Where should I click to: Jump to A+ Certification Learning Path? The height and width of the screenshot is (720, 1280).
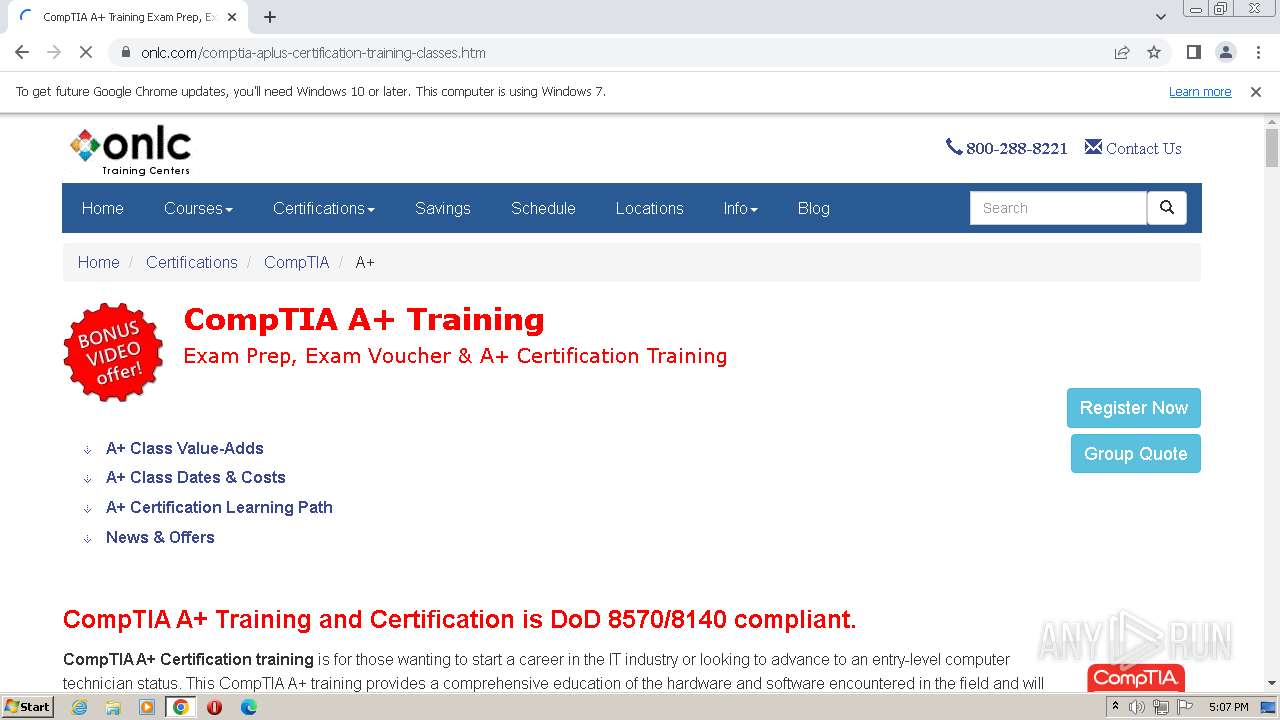coord(219,507)
